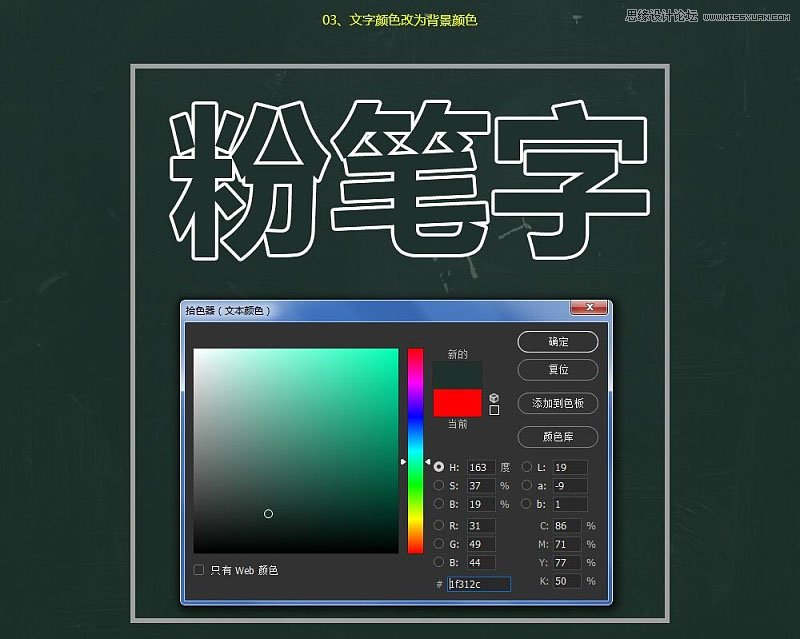Click the 复位 reset button
Viewport: 800px width, 639px height.
coord(557,370)
